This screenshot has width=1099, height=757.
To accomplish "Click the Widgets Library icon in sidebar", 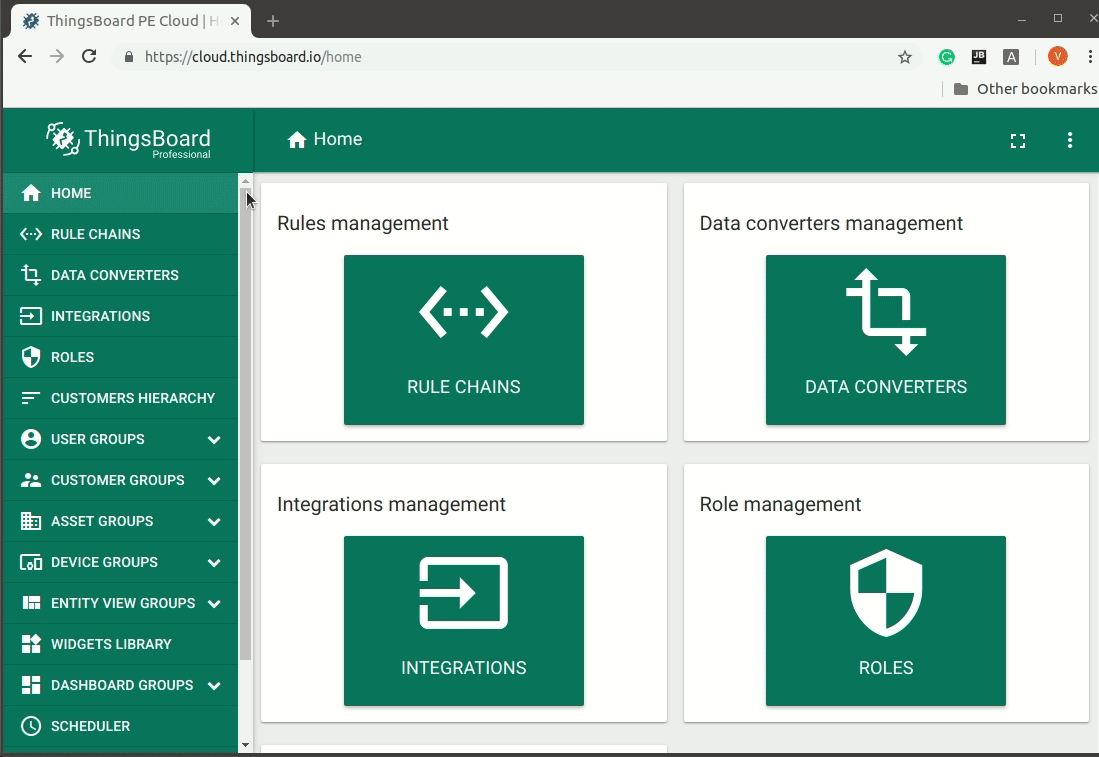I will (31, 644).
